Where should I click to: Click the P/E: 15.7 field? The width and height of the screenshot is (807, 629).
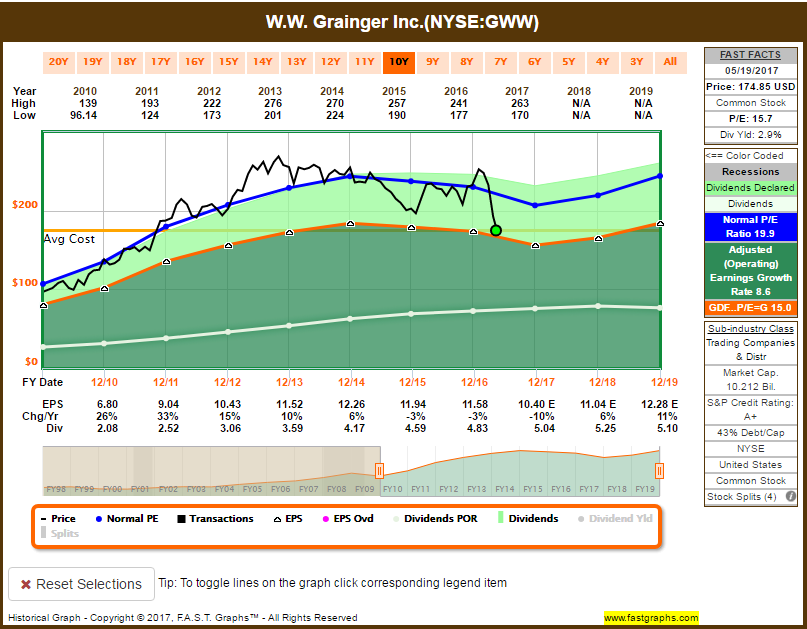750,119
